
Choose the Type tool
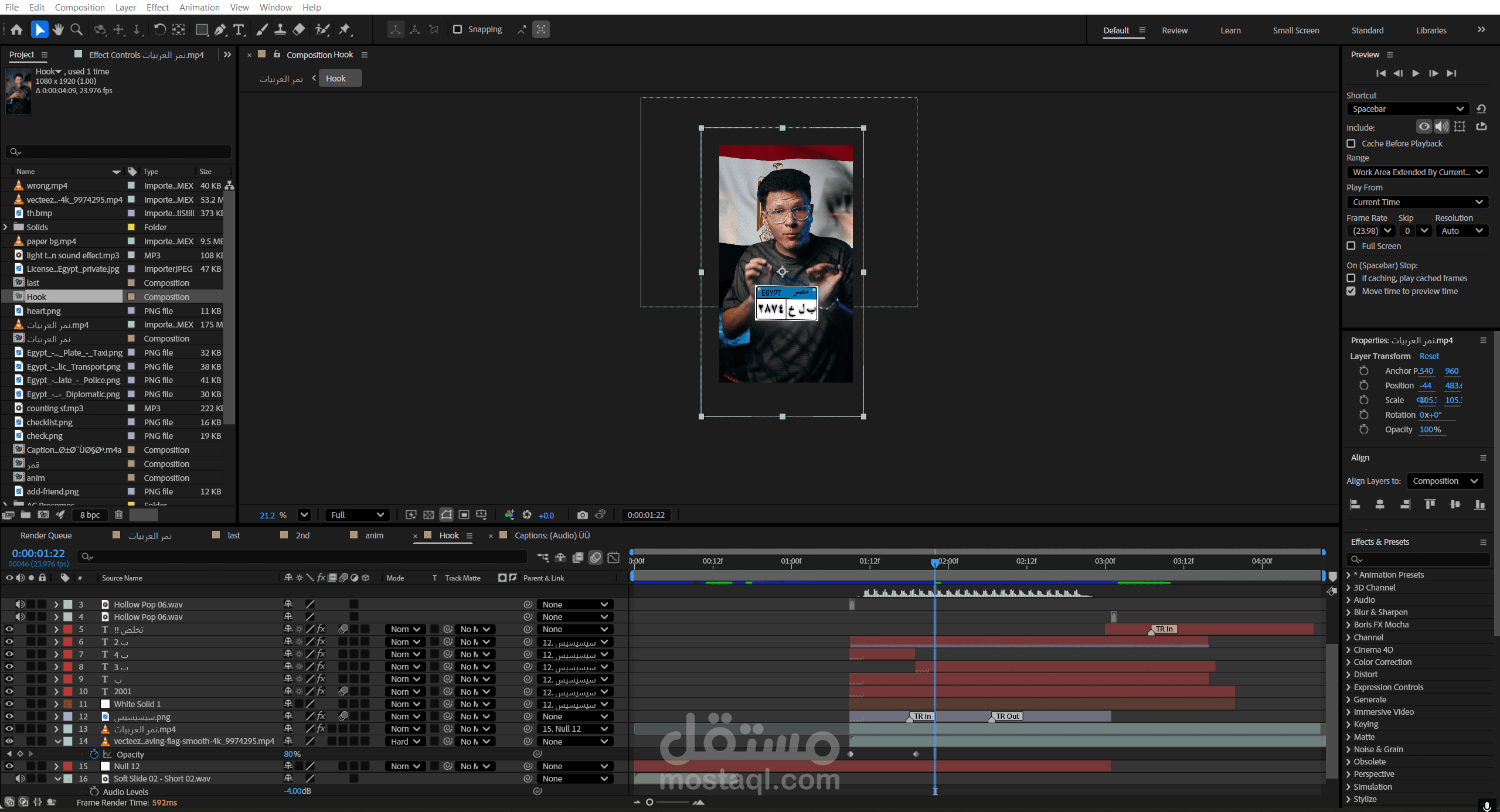click(239, 30)
